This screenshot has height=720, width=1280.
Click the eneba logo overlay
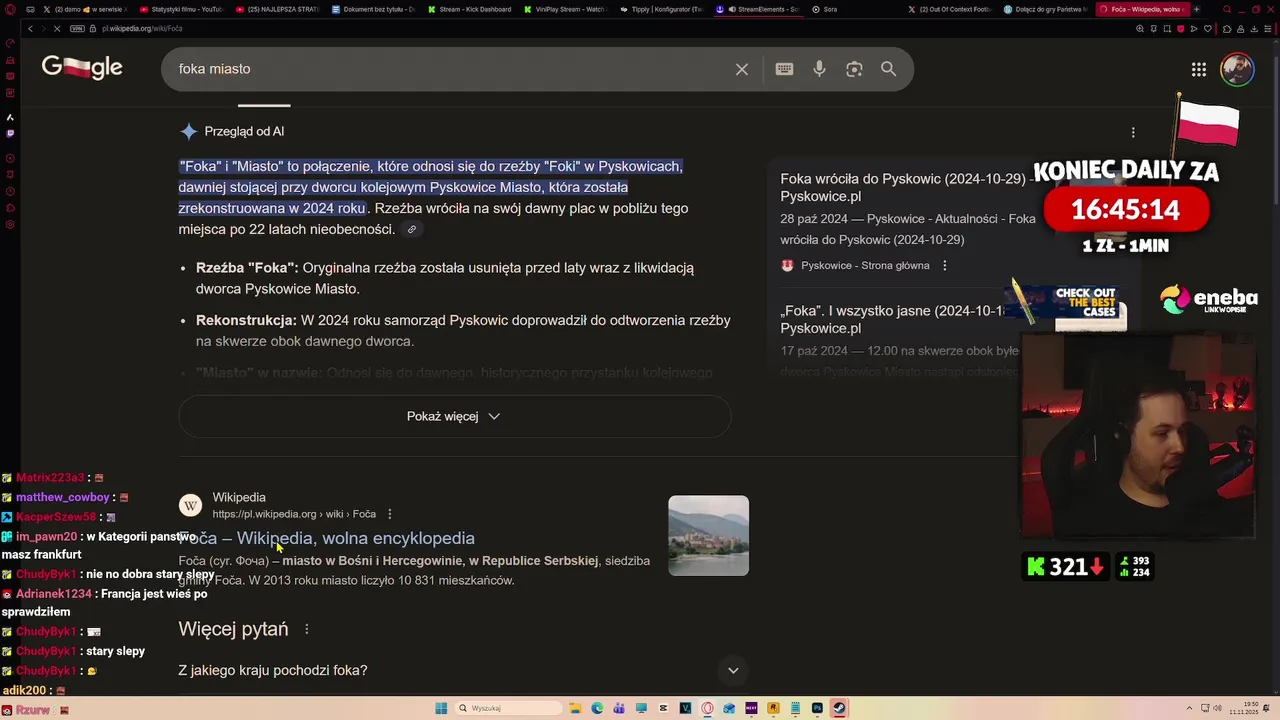(1209, 300)
